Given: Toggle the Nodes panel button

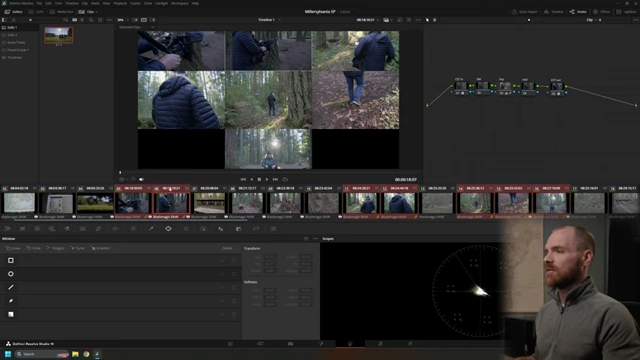Looking at the screenshot, I should [x=578, y=12].
